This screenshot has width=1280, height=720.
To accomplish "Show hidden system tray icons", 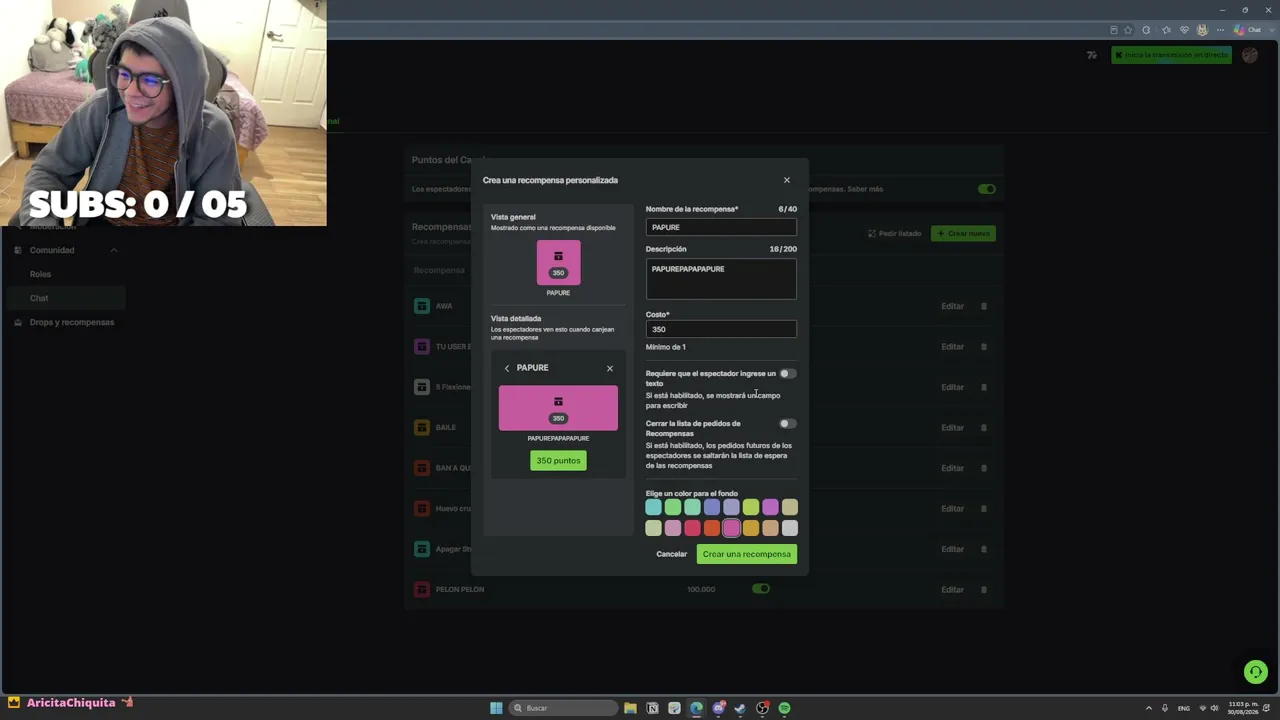I will (1148, 708).
